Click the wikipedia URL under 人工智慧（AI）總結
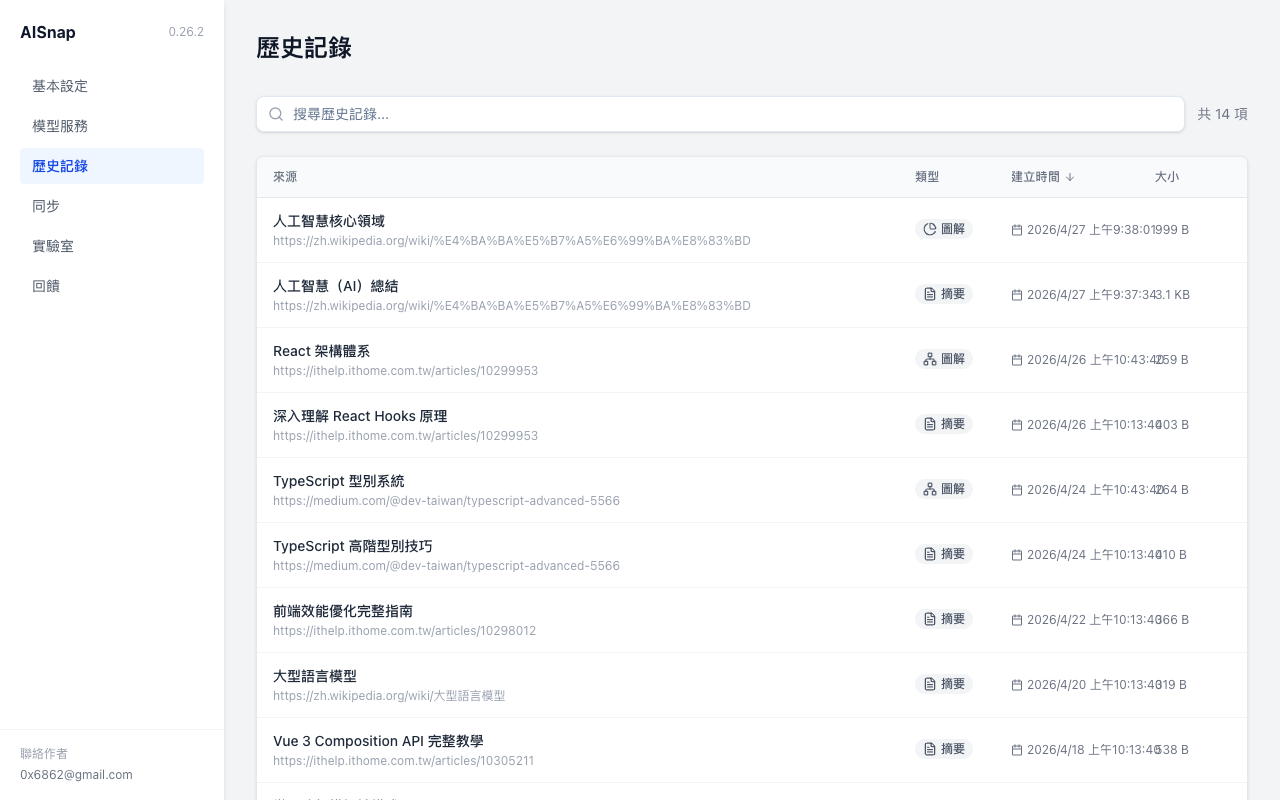The height and width of the screenshot is (800, 1280). [512, 306]
